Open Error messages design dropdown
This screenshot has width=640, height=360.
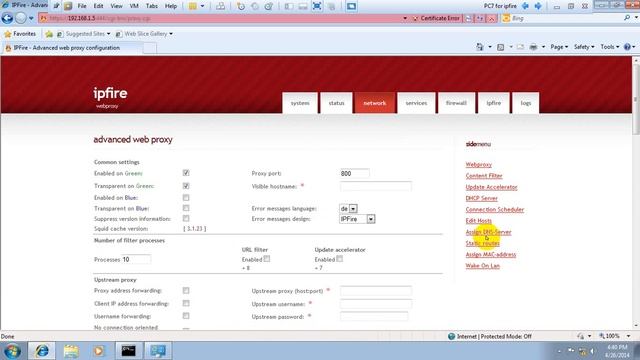(x=357, y=219)
